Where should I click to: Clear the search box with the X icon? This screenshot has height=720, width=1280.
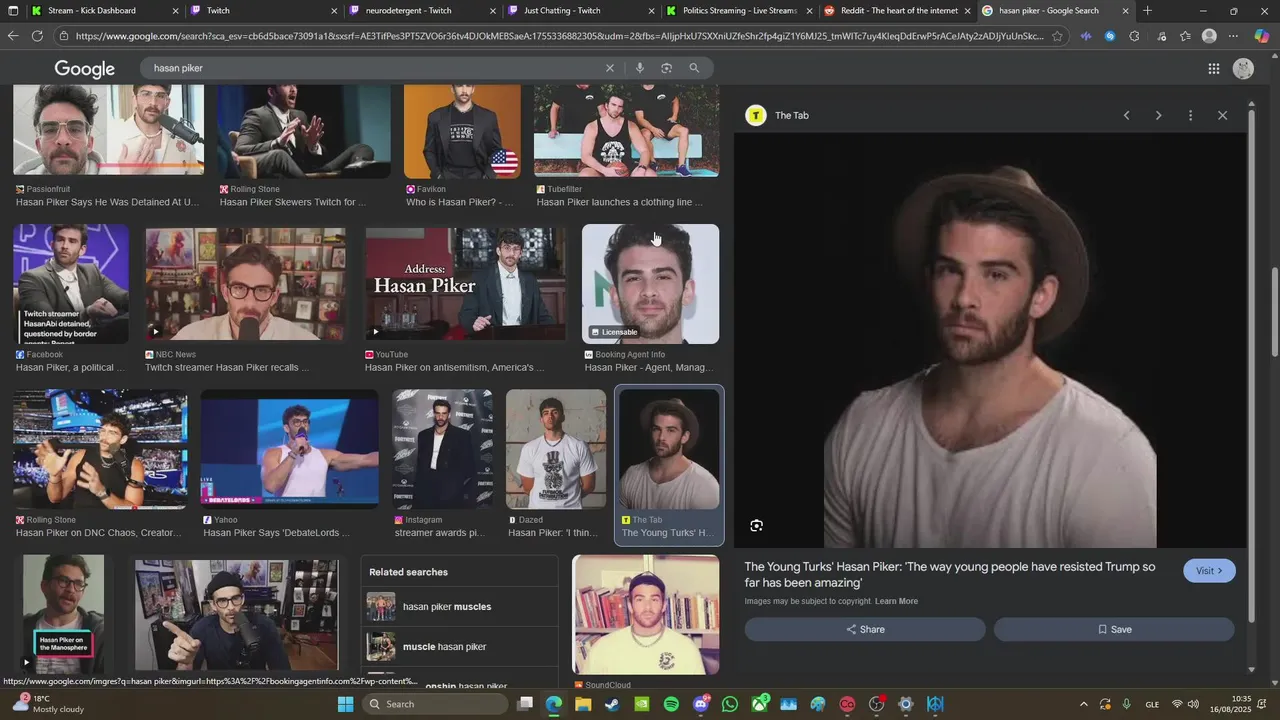point(609,68)
